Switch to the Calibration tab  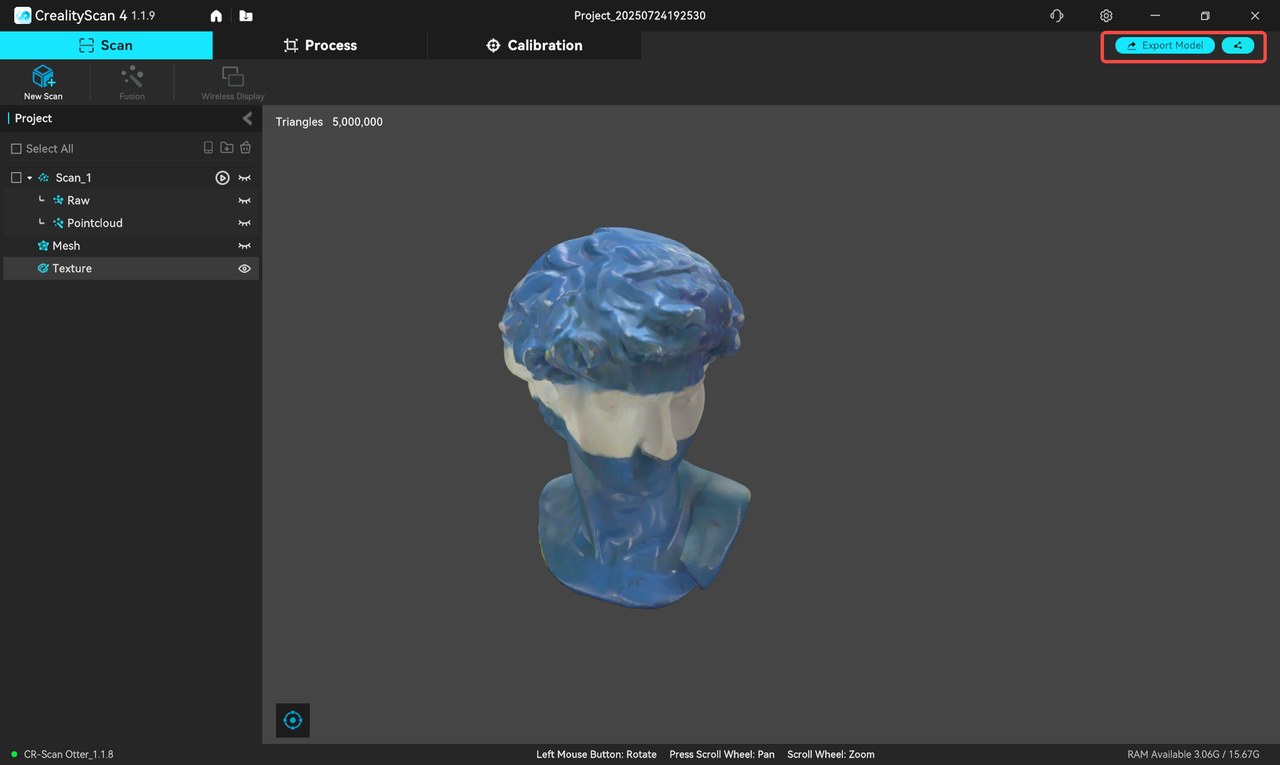coord(534,45)
